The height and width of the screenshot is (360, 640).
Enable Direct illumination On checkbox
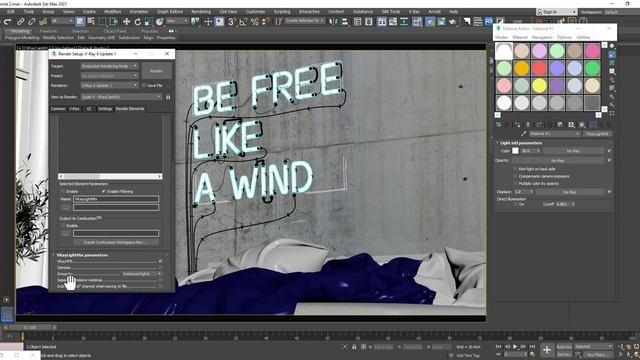(x=516, y=204)
